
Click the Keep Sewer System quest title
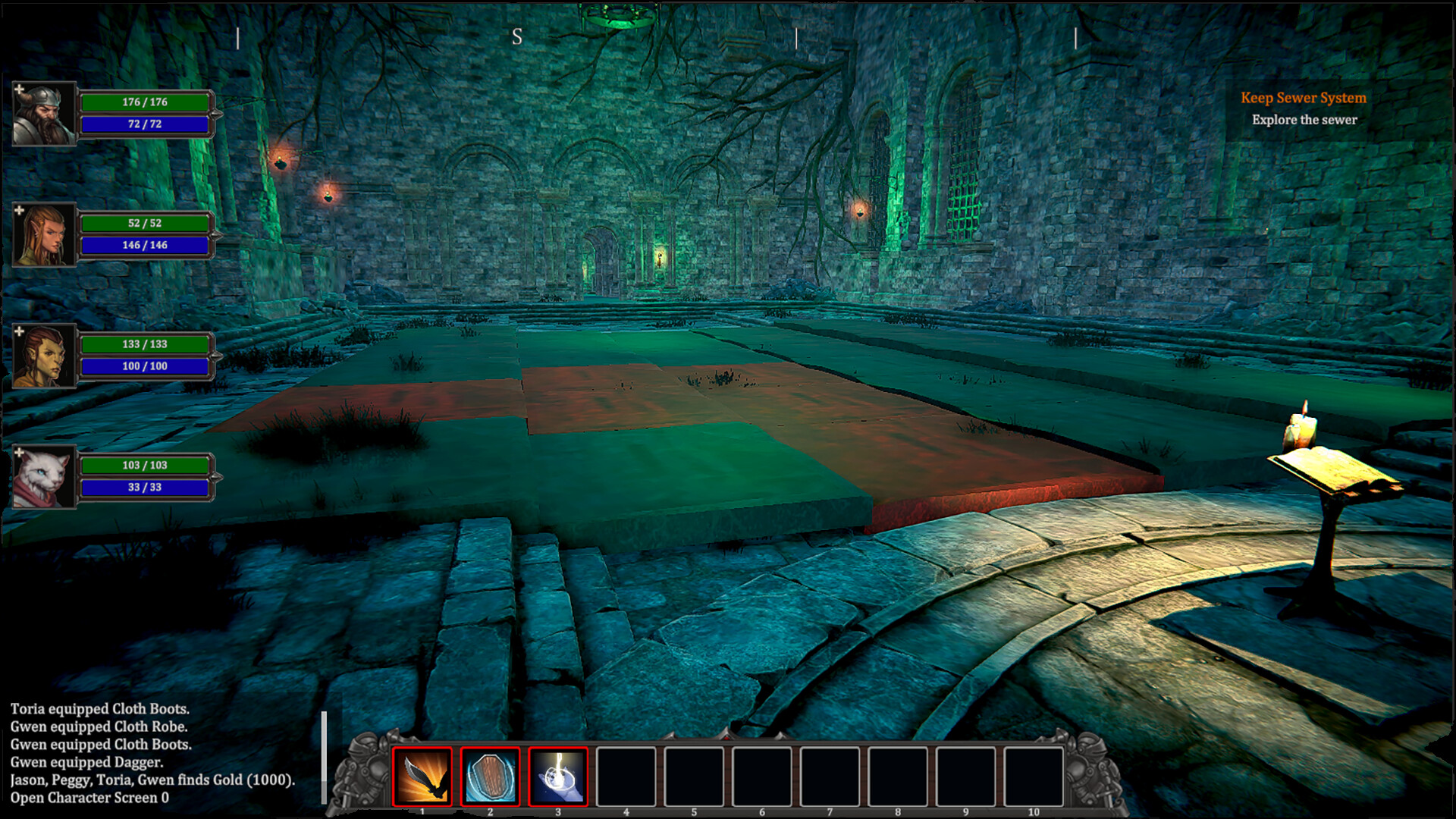1303,98
